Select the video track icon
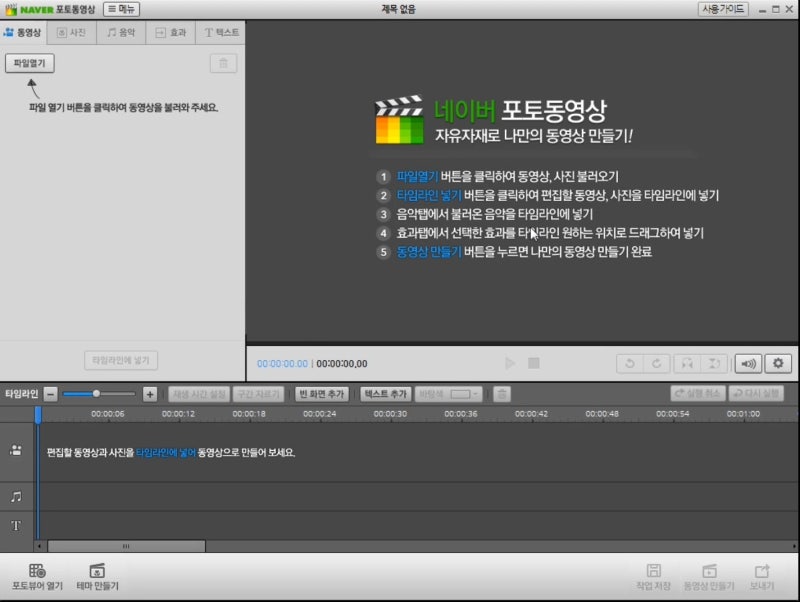 point(16,450)
